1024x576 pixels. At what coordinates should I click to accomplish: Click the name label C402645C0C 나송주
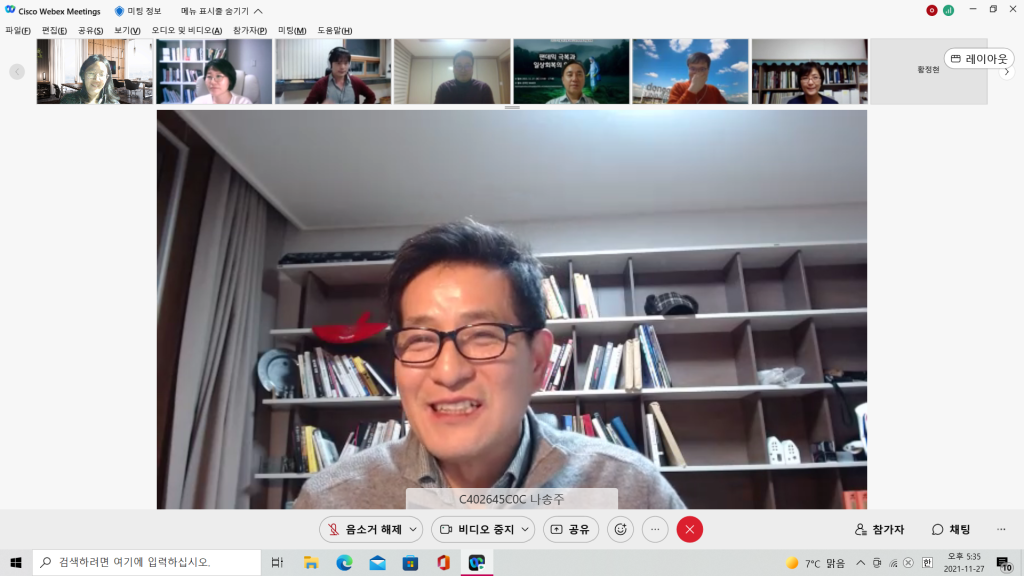pyautogui.click(x=511, y=500)
